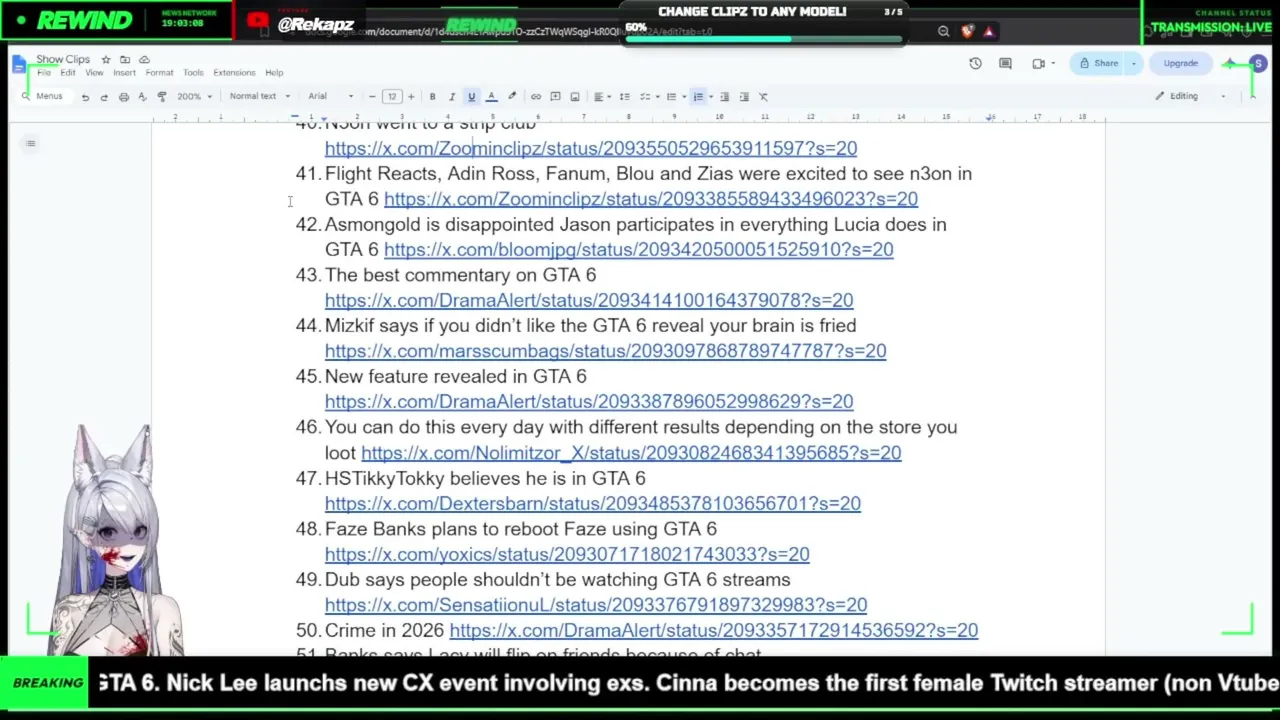Click the Upgrade button
This screenshot has height=720, width=1280.
click(1180, 64)
